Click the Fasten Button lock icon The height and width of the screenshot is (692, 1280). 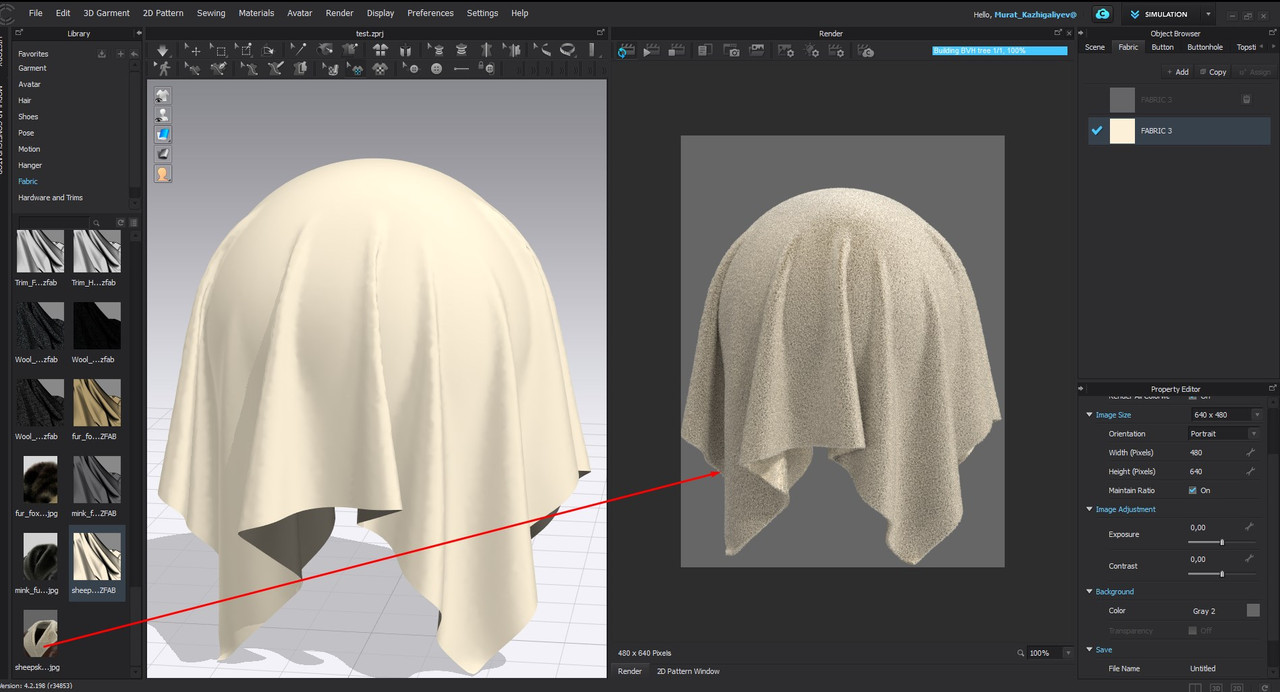(486, 68)
